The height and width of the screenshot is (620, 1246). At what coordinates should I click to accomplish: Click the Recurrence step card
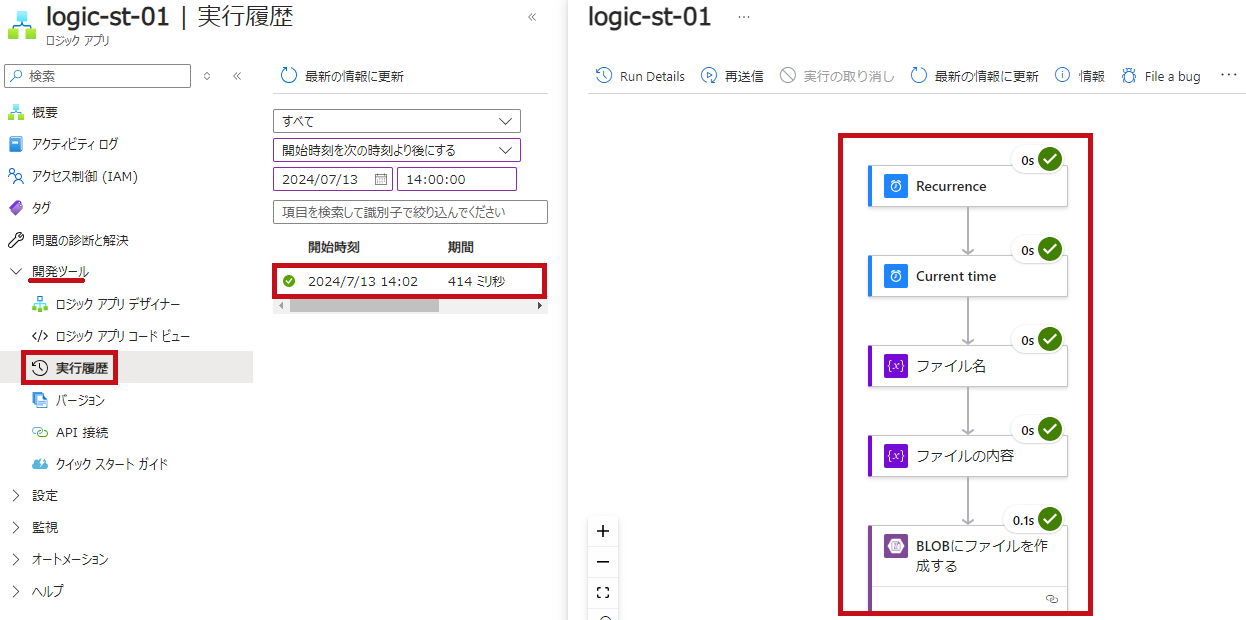tap(967, 186)
